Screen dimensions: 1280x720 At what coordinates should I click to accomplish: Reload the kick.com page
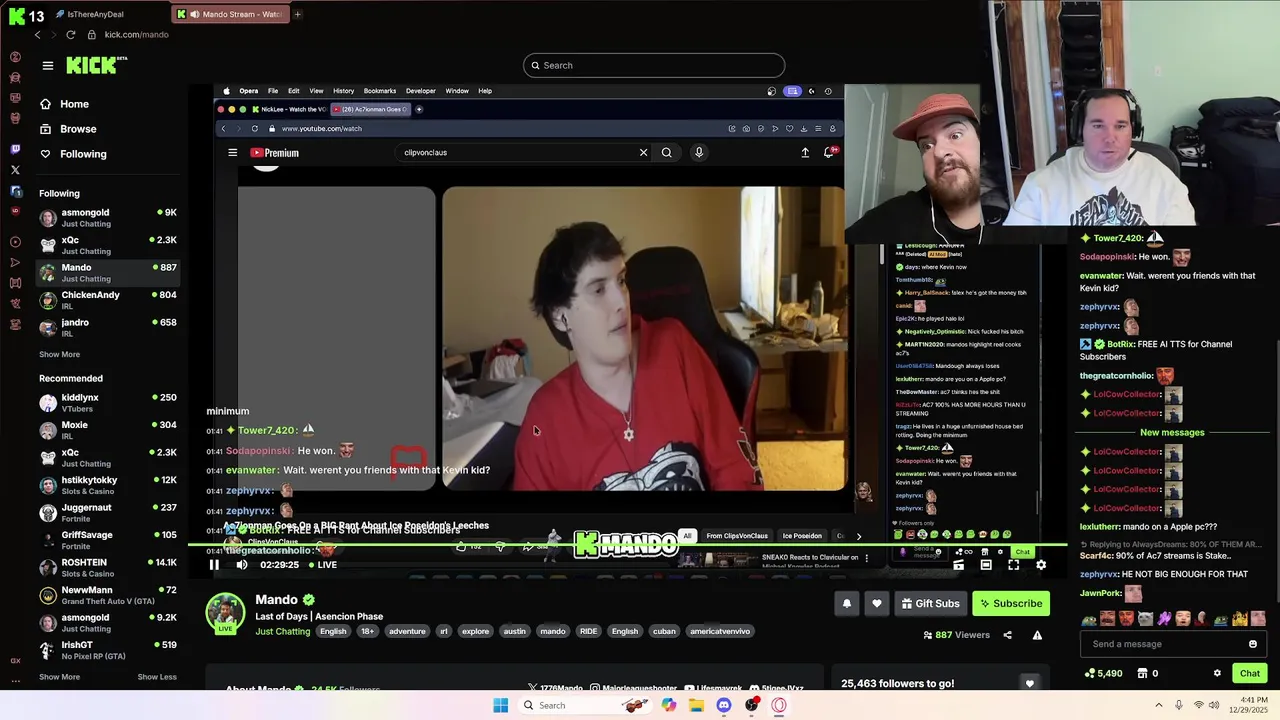click(x=70, y=34)
